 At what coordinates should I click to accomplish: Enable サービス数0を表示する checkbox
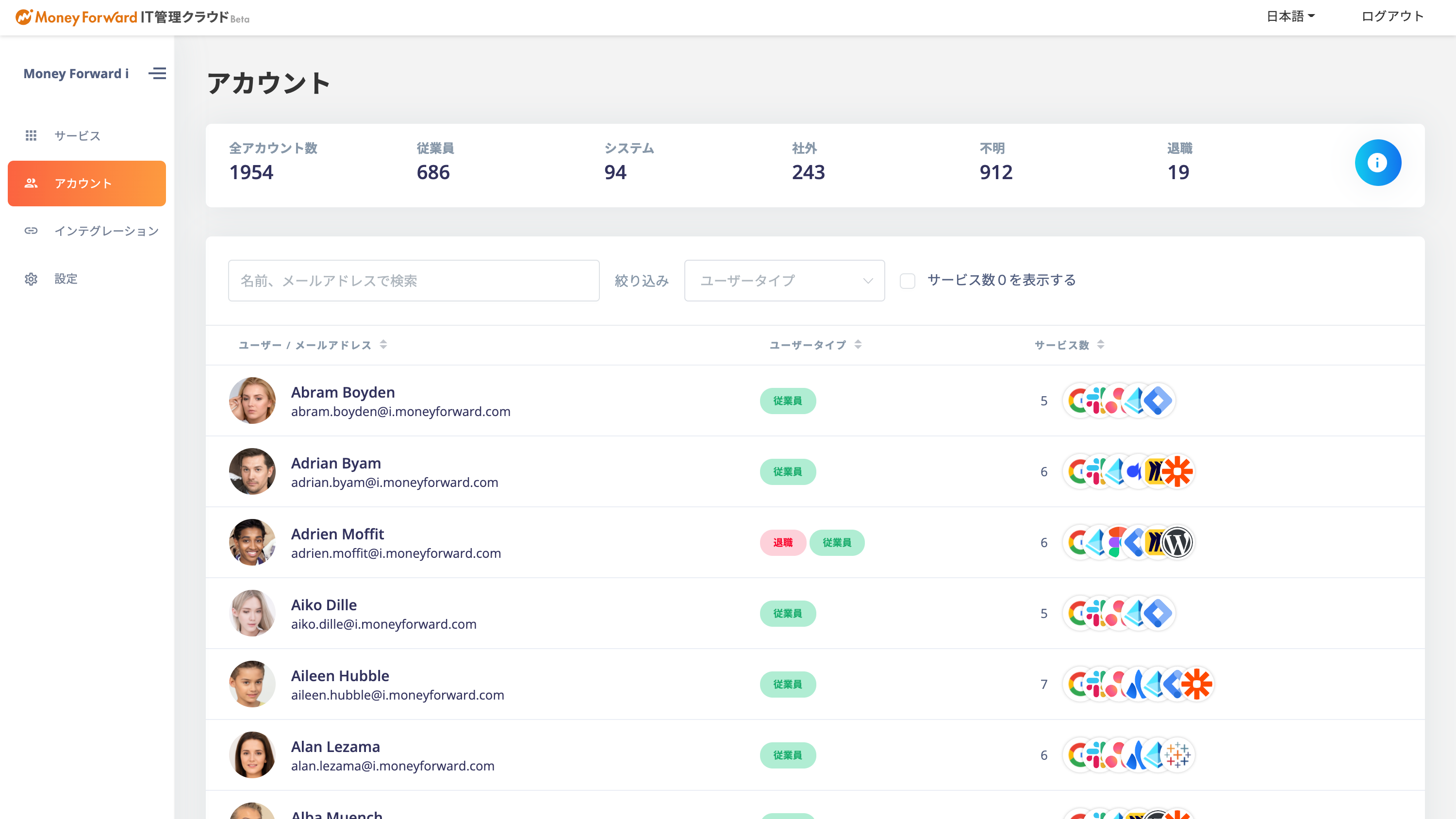pos(907,281)
